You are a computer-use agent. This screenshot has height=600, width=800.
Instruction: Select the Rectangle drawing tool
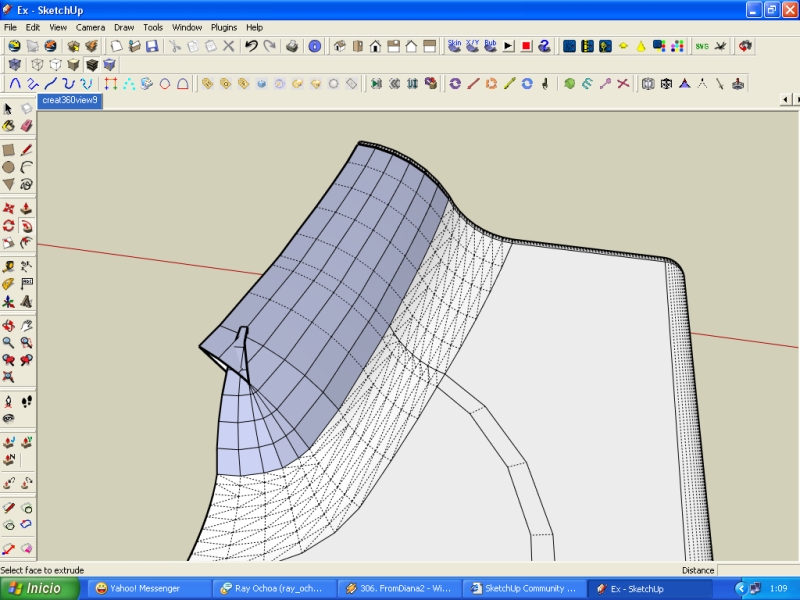pos(8,150)
